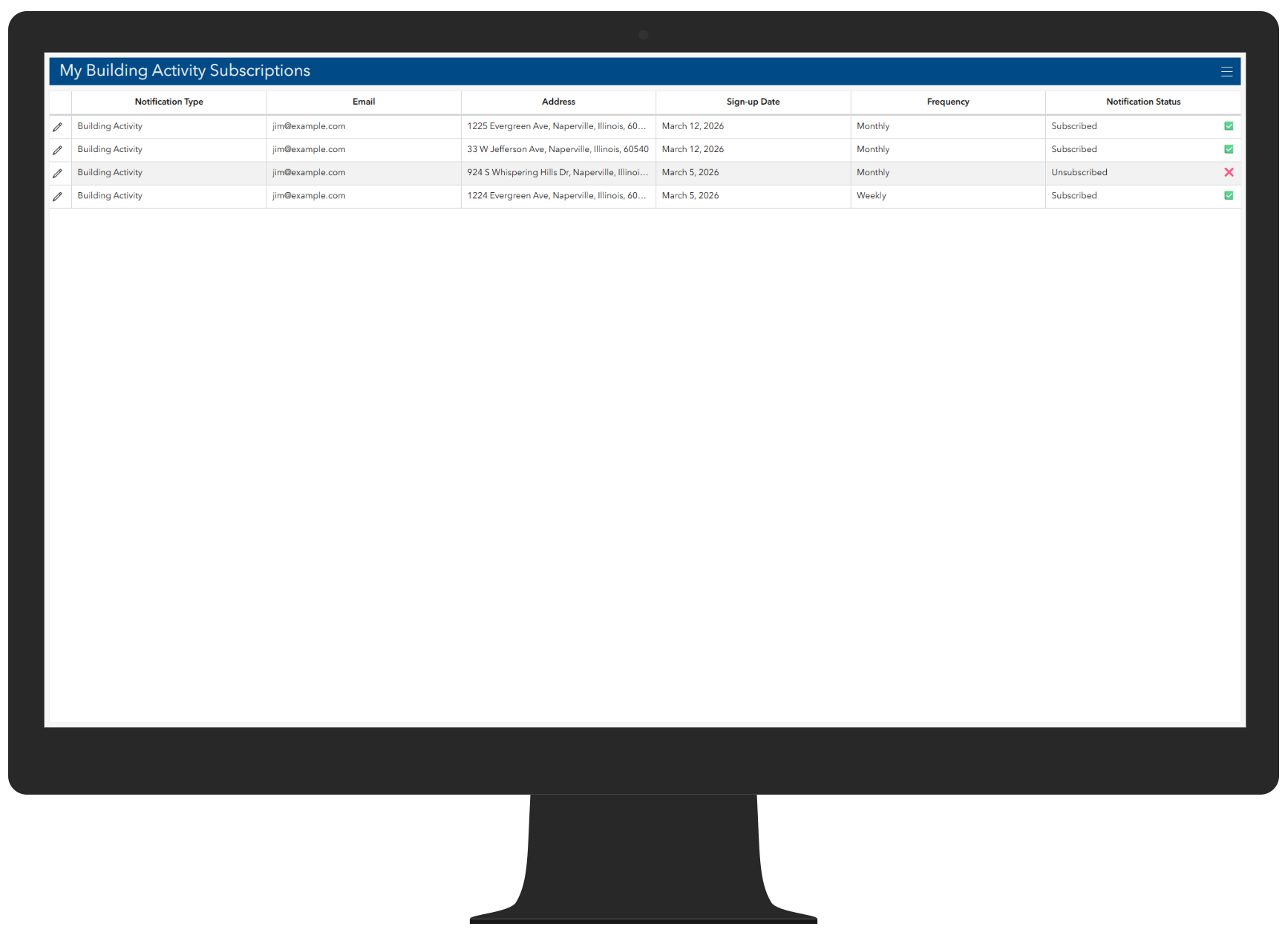The width and height of the screenshot is (1288, 932).
Task: Select the Email column header
Action: [x=363, y=102]
